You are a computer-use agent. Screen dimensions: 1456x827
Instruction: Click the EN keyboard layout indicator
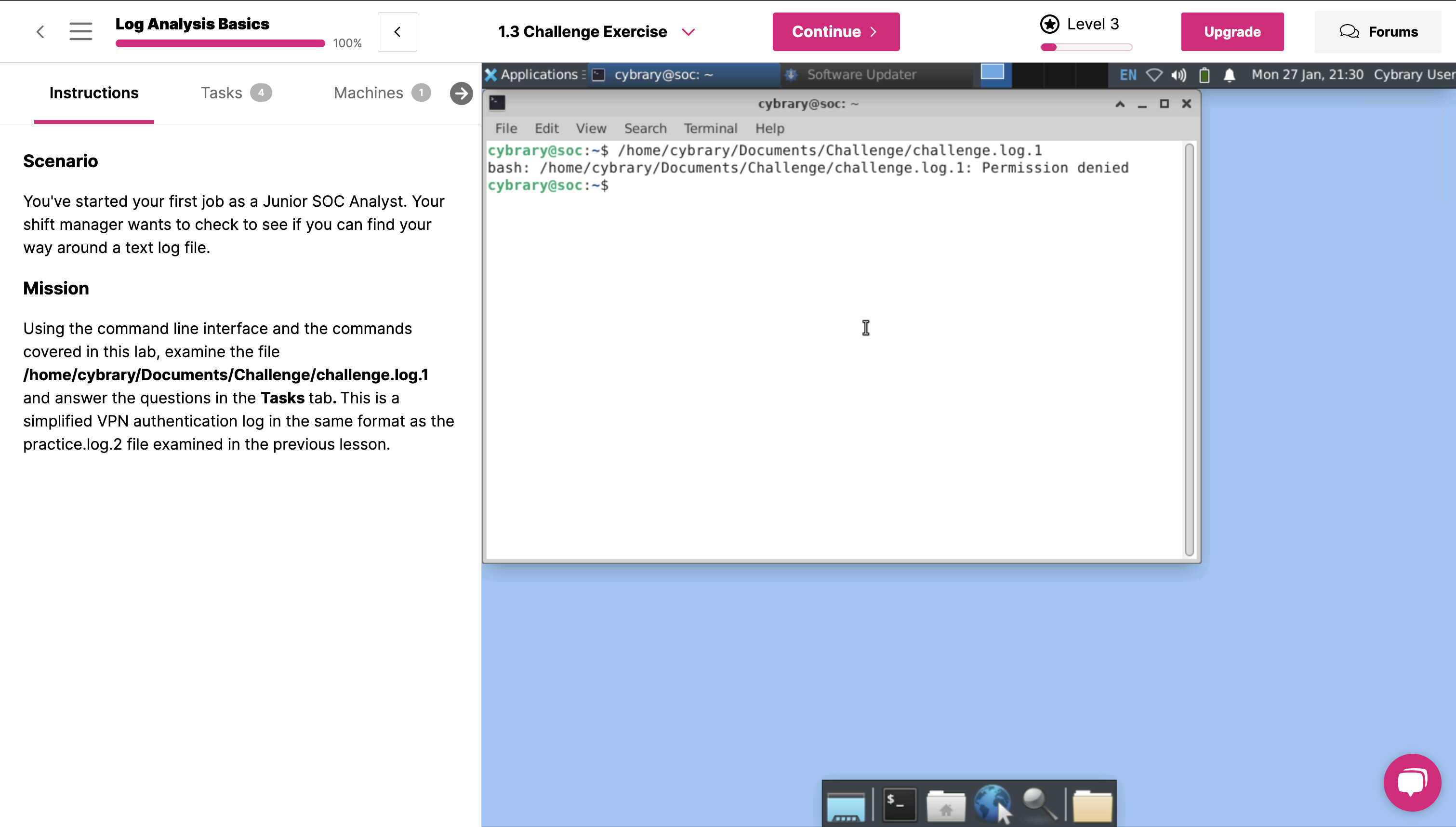(x=1128, y=74)
